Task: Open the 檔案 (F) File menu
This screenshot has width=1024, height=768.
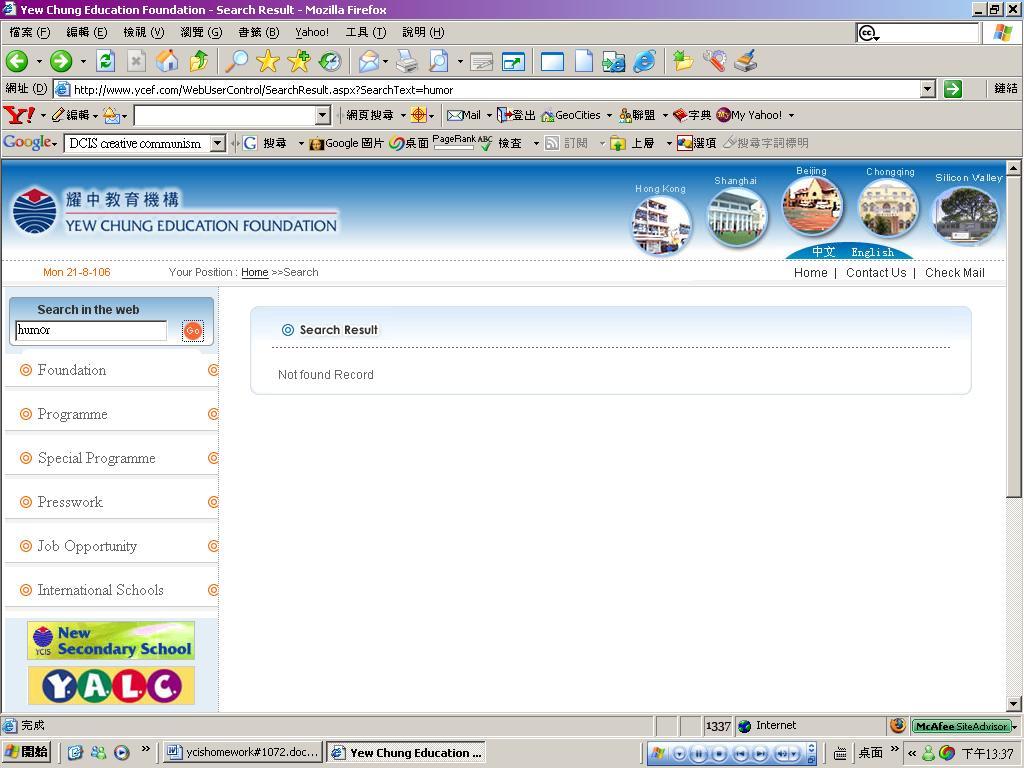Action: coord(30,32)
